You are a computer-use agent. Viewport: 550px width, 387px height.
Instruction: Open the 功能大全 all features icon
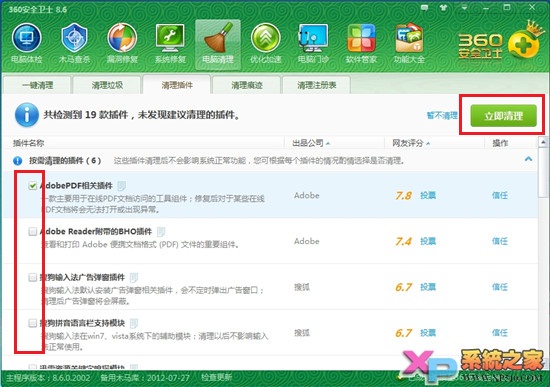[409, 44]
